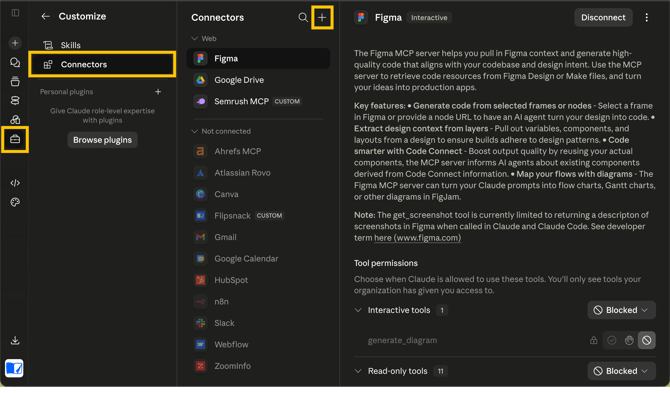Select Semrush MCP connector
This screenshot has height=393, width=670.
point(258,101)
